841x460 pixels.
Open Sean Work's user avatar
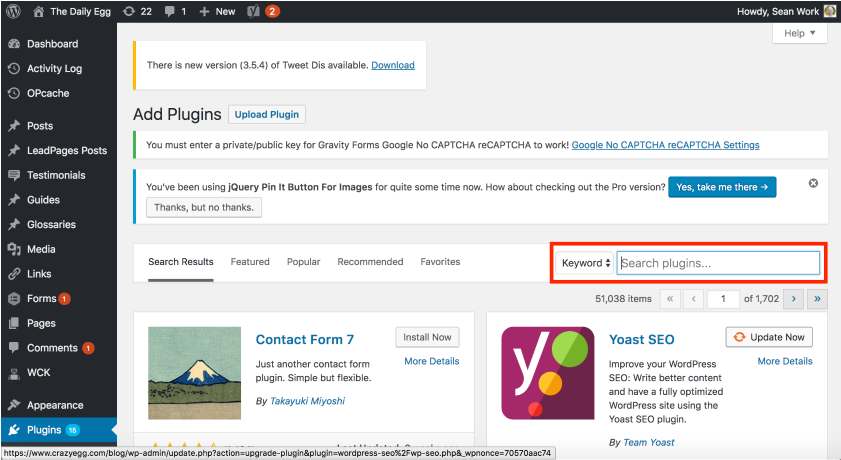[830, 11]
